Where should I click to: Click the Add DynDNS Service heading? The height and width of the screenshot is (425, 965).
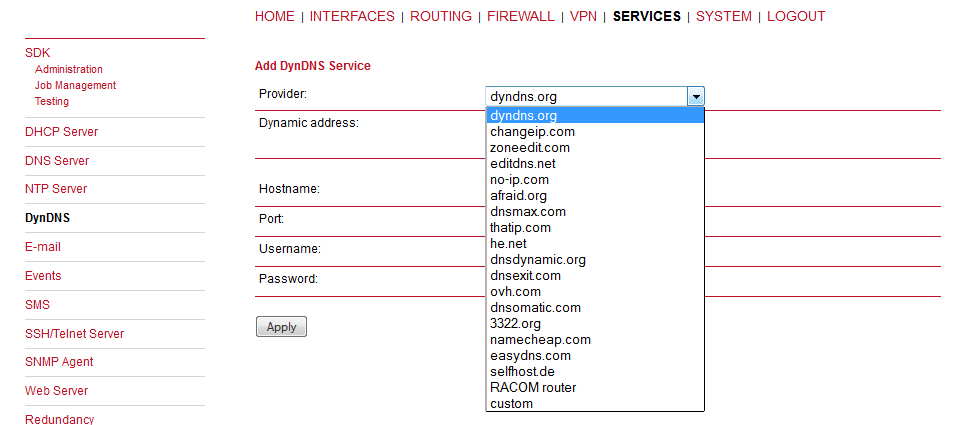click(313, 66)
